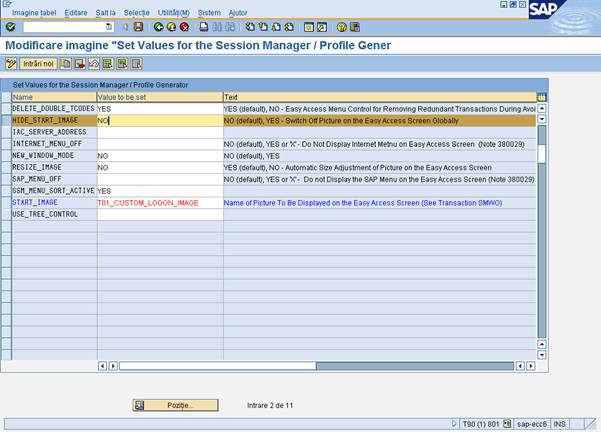Click the green Back arrow icon
The width and height of the screenshot is (601, 432).
158,27
